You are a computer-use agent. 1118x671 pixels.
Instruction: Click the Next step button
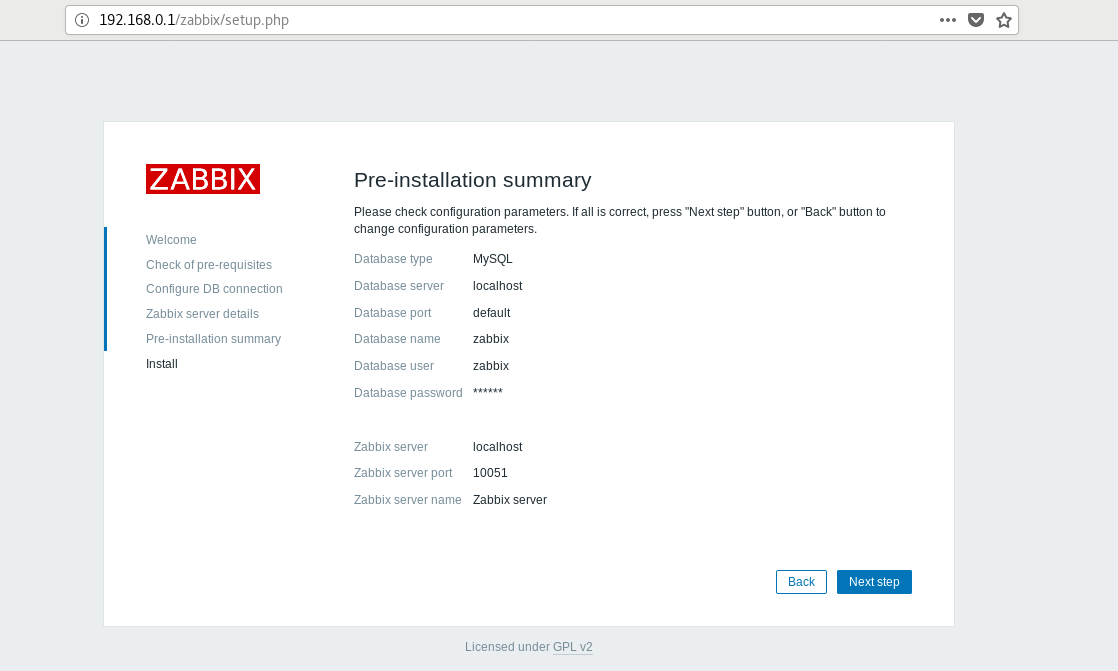[874, 582]
